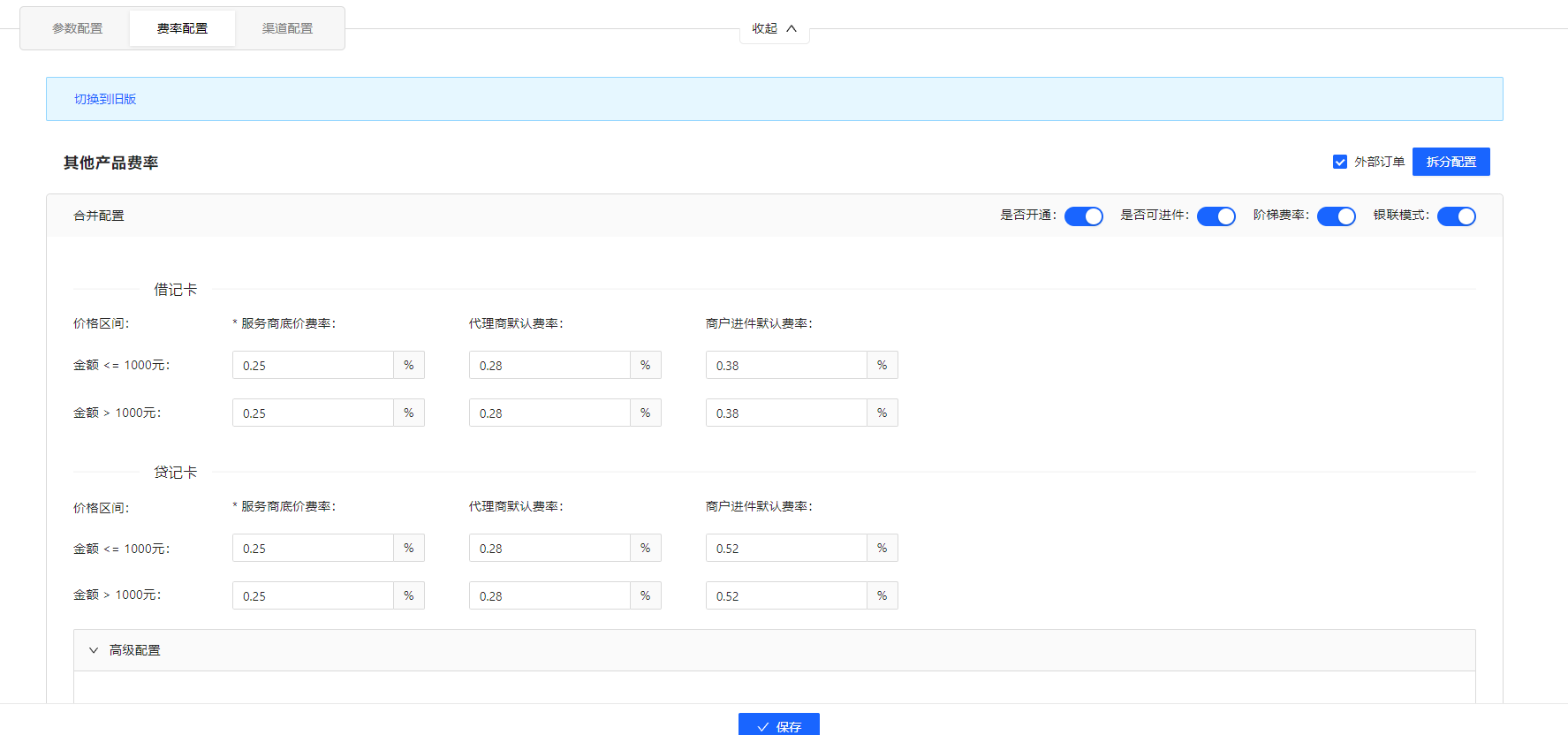
Task: Select 借记卡 商户进件默认费率 field for 金额 <= 1000元
Action: click(x=786, y=366)
